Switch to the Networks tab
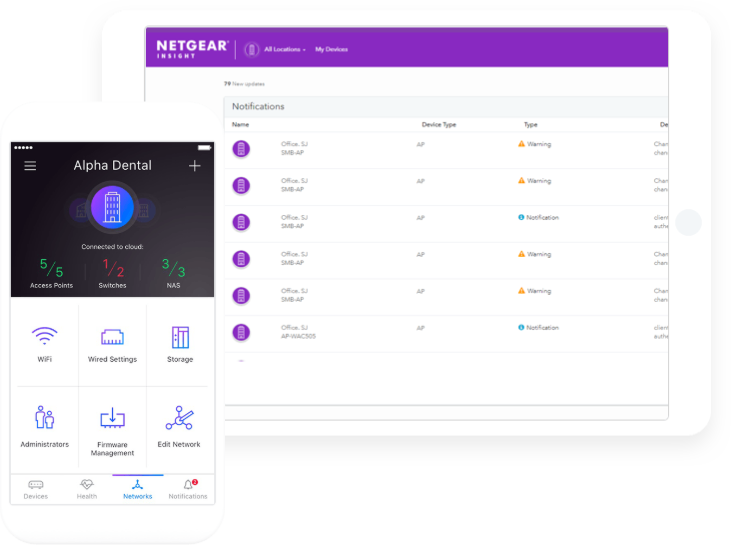Viewport: 731px width, 545px height. pos(138,490)
